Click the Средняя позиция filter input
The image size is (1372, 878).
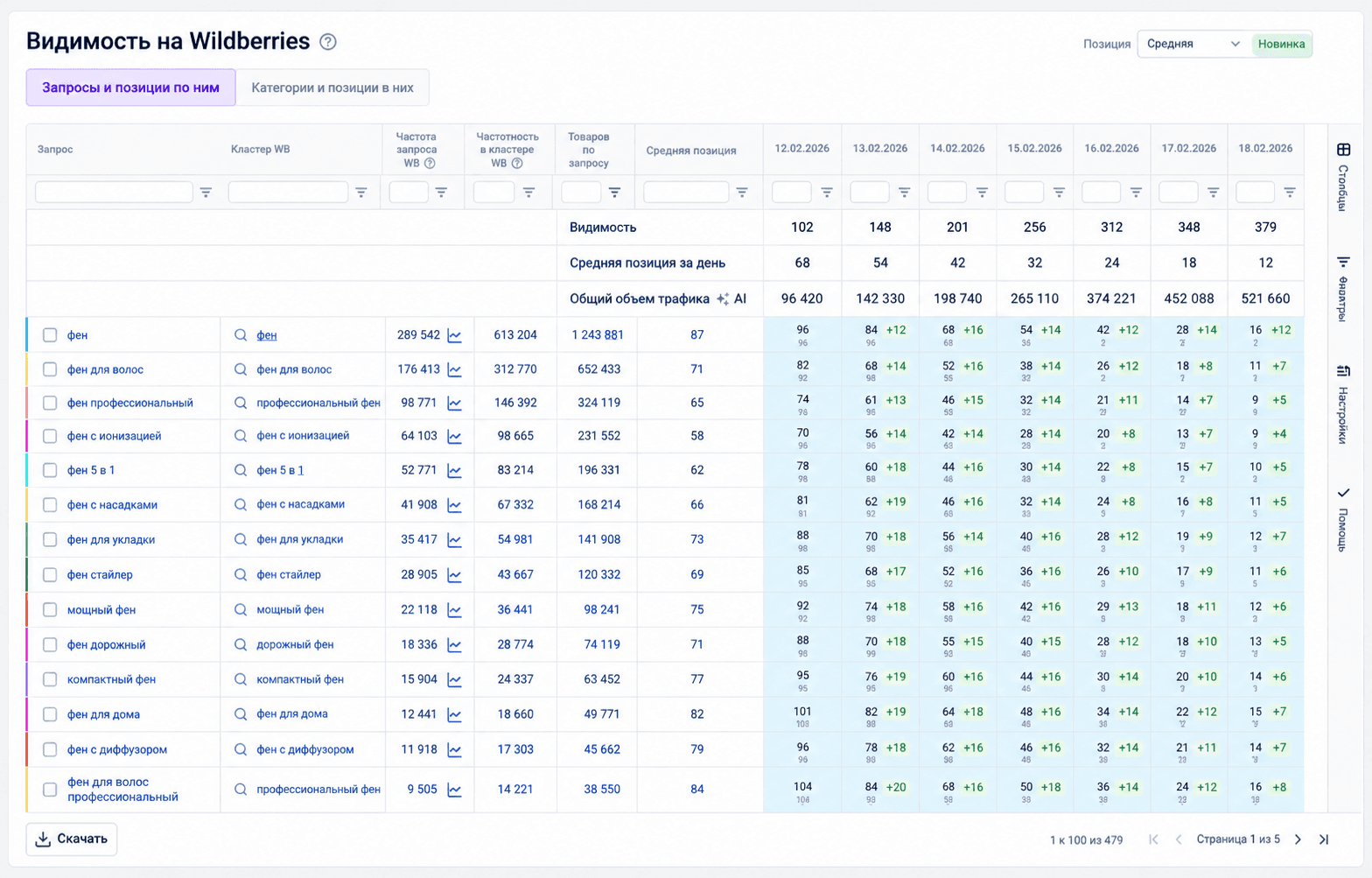[686, 192]
